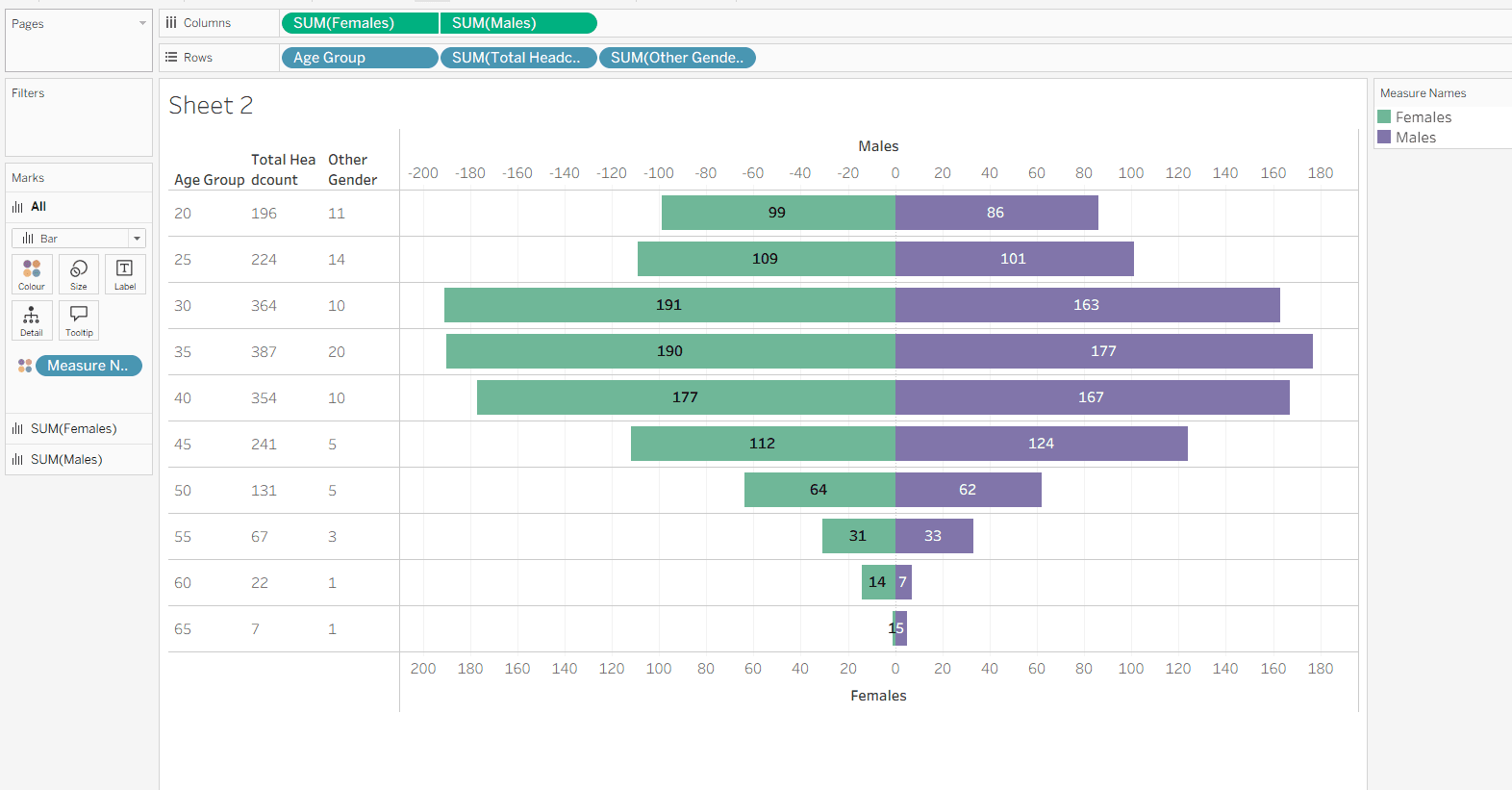The width and height of the screenshot is (1512, 790).
Task: Click the Sheet 2 title
Action: 211,105
